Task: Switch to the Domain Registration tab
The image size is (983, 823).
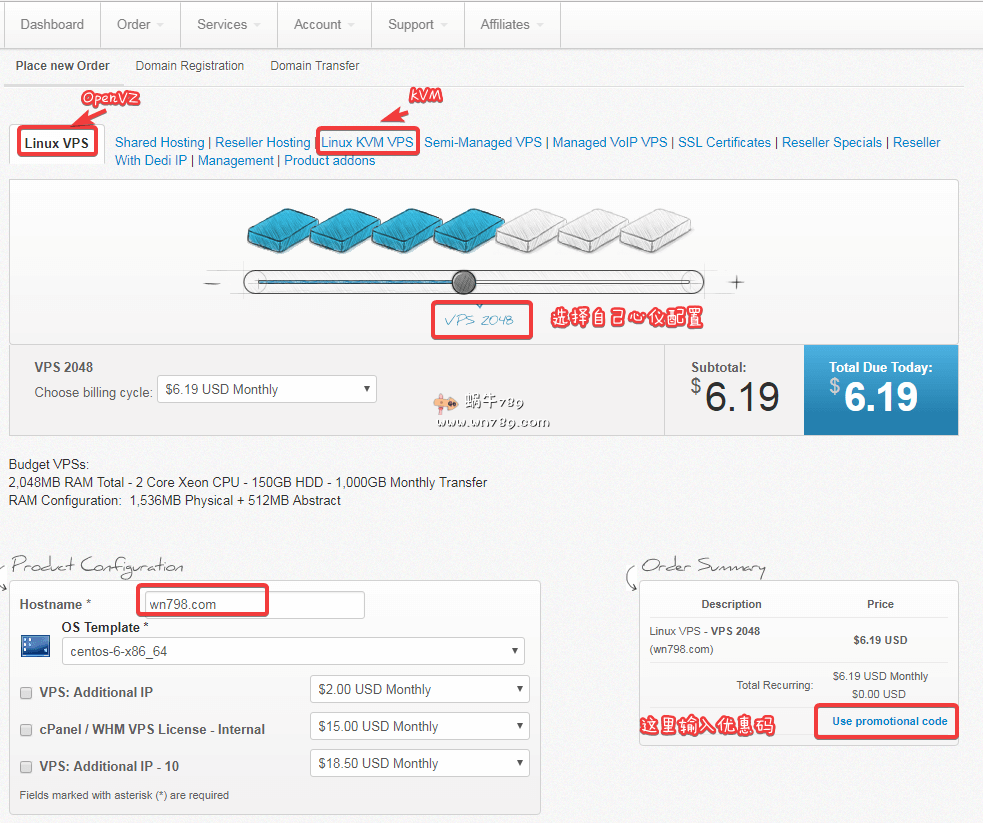Action: tap(190, 66)
